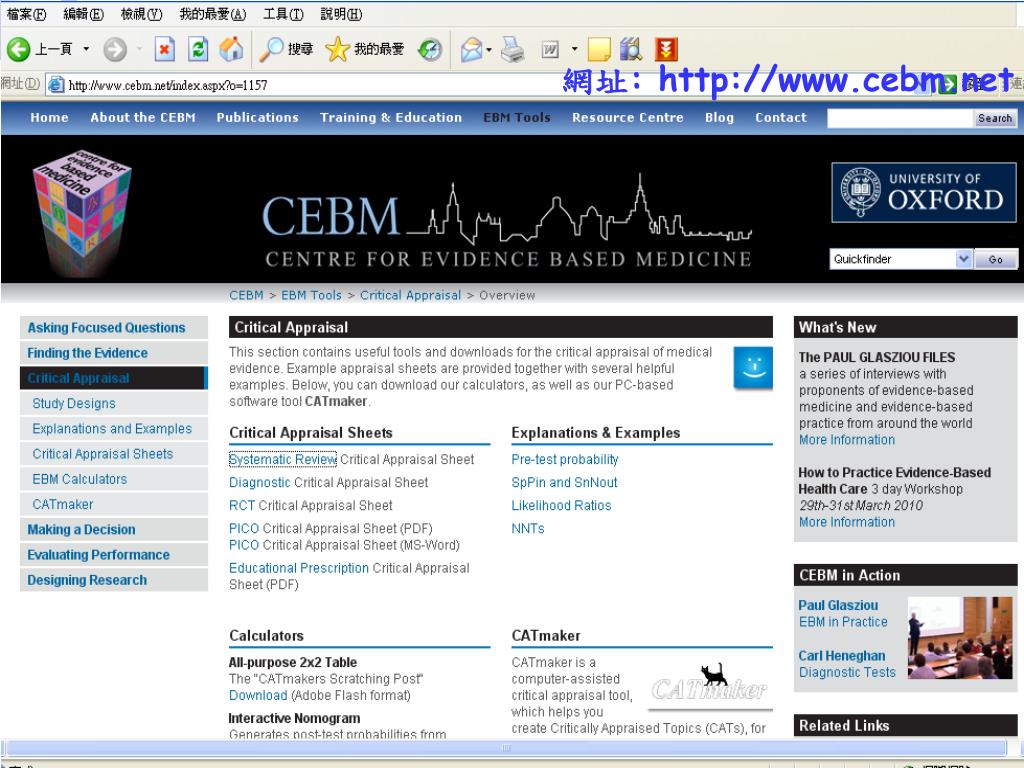Image resolution: width=1024 pixels, height=768 pixels.
Task: Click the University of Oxford logo
Action: 923,193
